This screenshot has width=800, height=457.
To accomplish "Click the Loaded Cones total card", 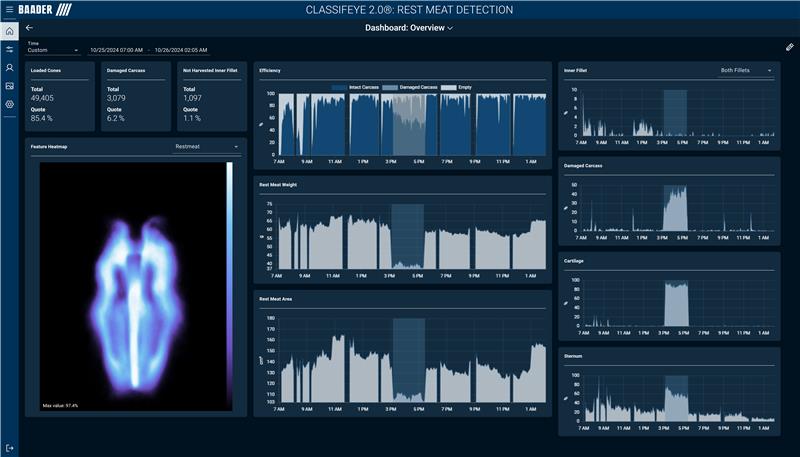I will click(59, 96).
